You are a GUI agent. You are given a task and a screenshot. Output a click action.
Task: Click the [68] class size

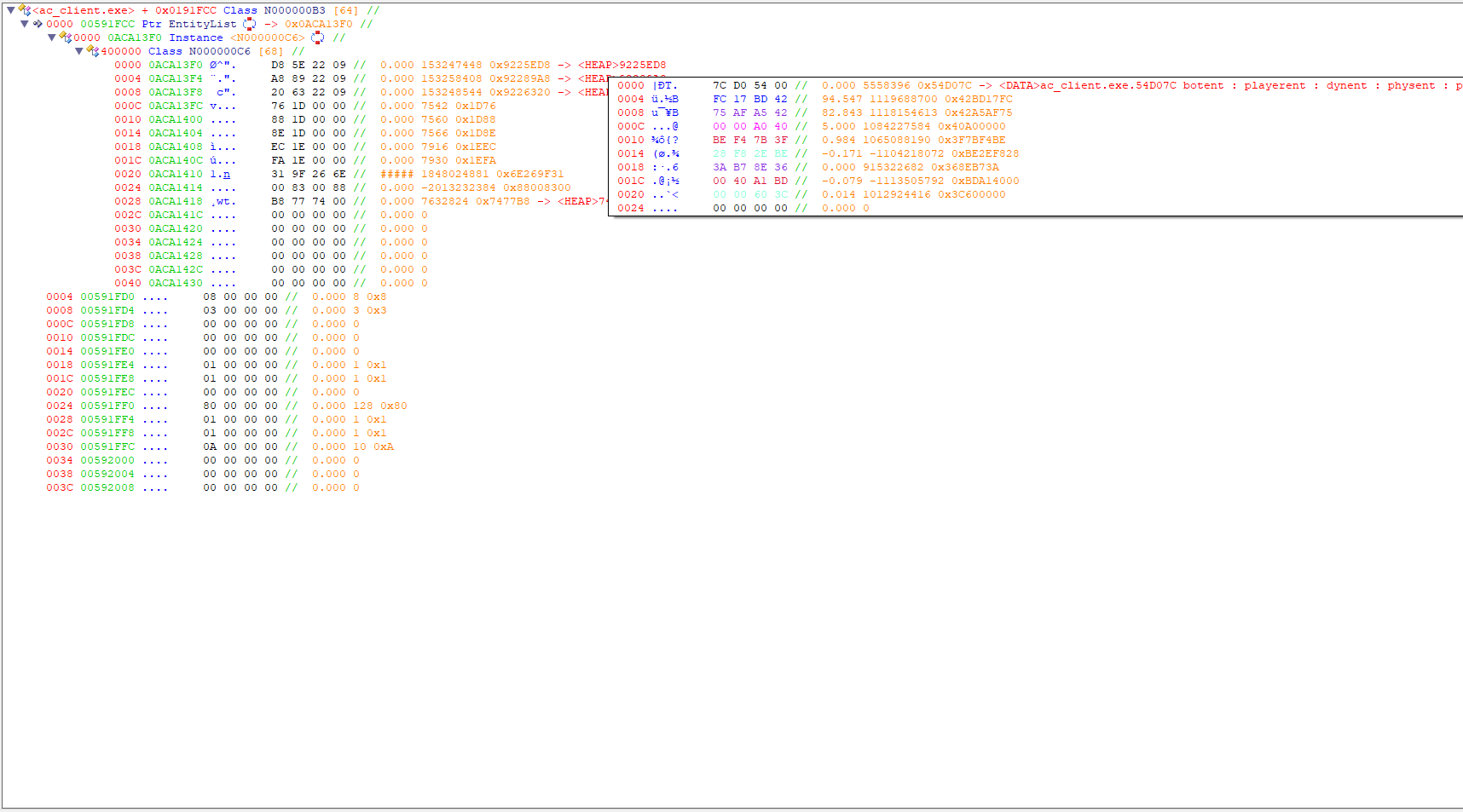(x=271, y=51)
